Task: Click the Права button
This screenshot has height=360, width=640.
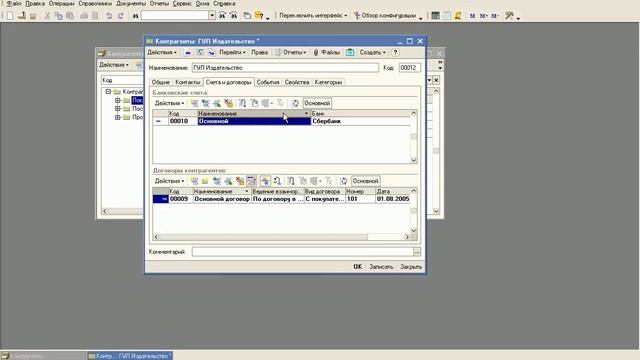Action: [x=259, y=52]
